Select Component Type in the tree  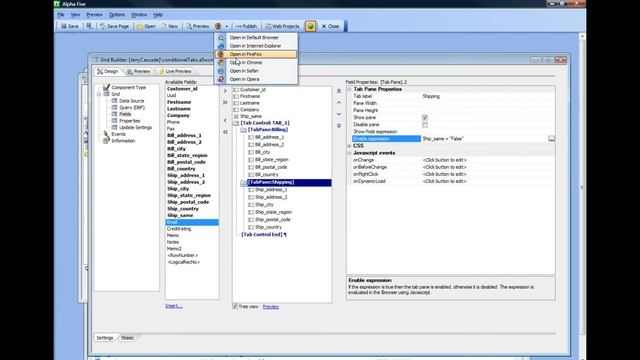tap(129, 87)
